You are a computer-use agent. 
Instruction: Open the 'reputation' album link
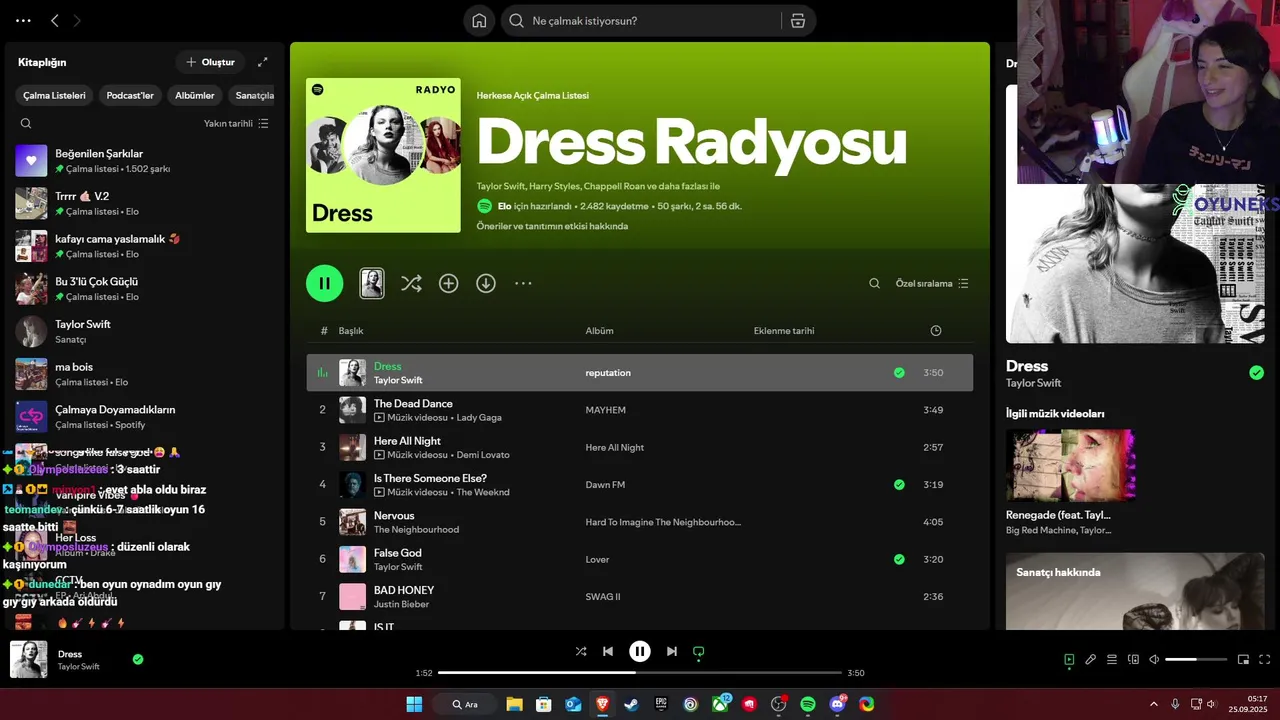tap(608, 373)
